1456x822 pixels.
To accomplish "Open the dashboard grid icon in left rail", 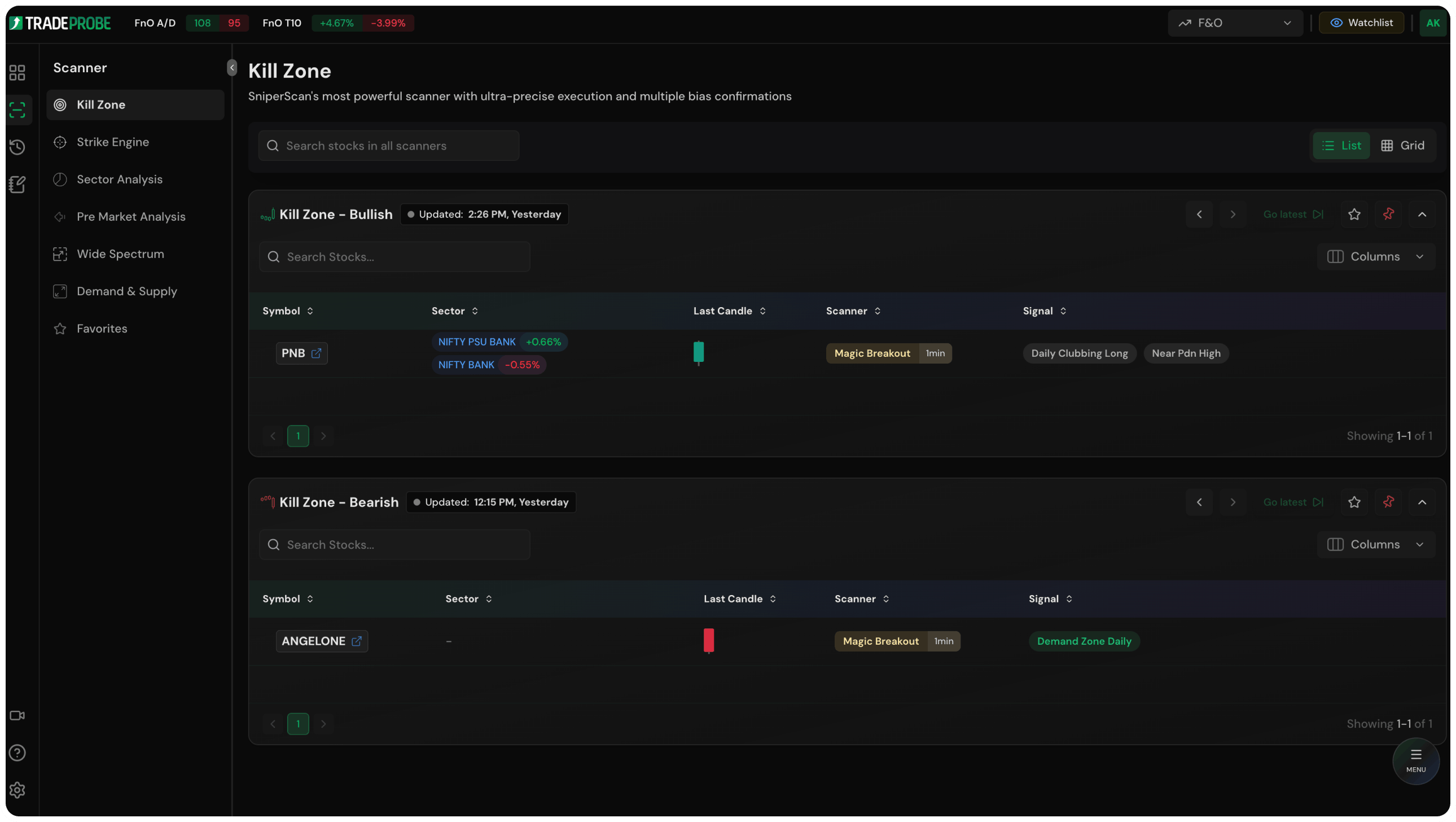I will point(17,72).
